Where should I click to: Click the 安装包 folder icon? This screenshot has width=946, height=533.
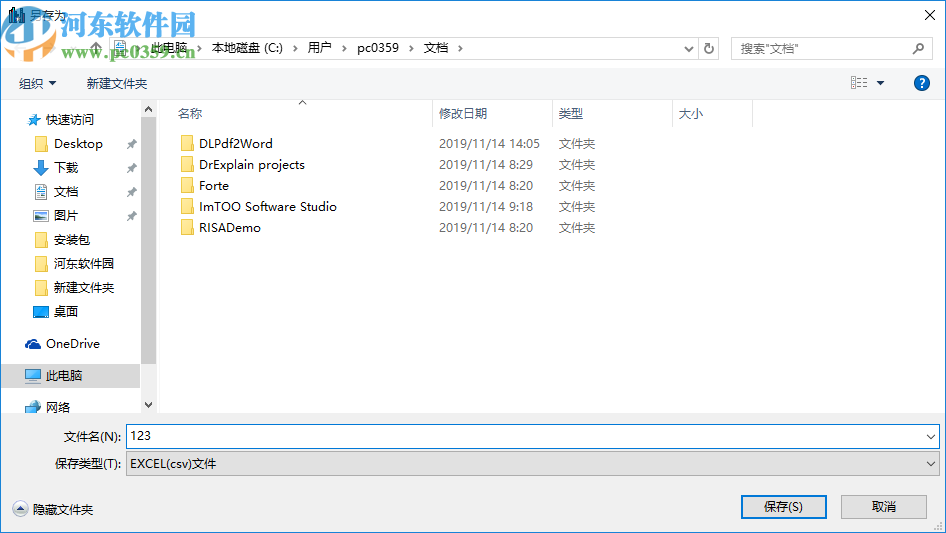point(41,240)
